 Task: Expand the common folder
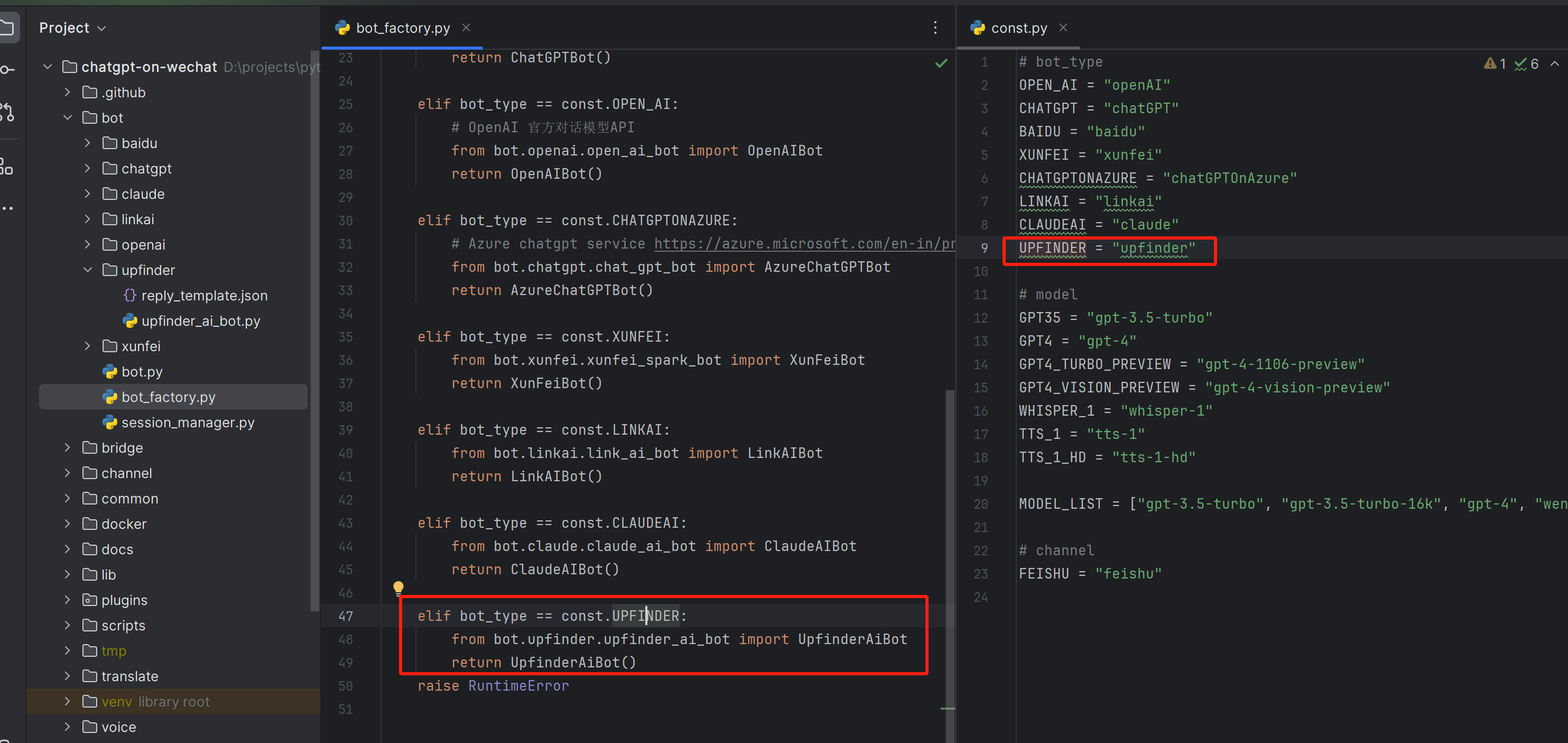click(68, 498)
